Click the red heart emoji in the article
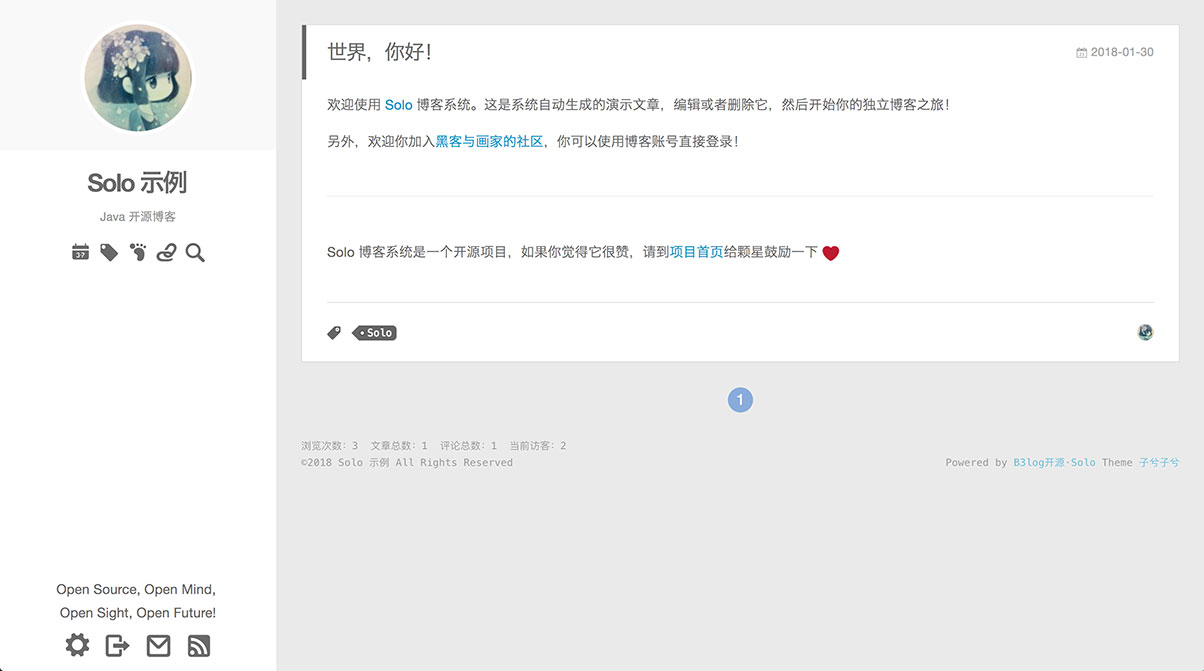Viewport: 1204px width, 671px height. click(x=830, y=253)
